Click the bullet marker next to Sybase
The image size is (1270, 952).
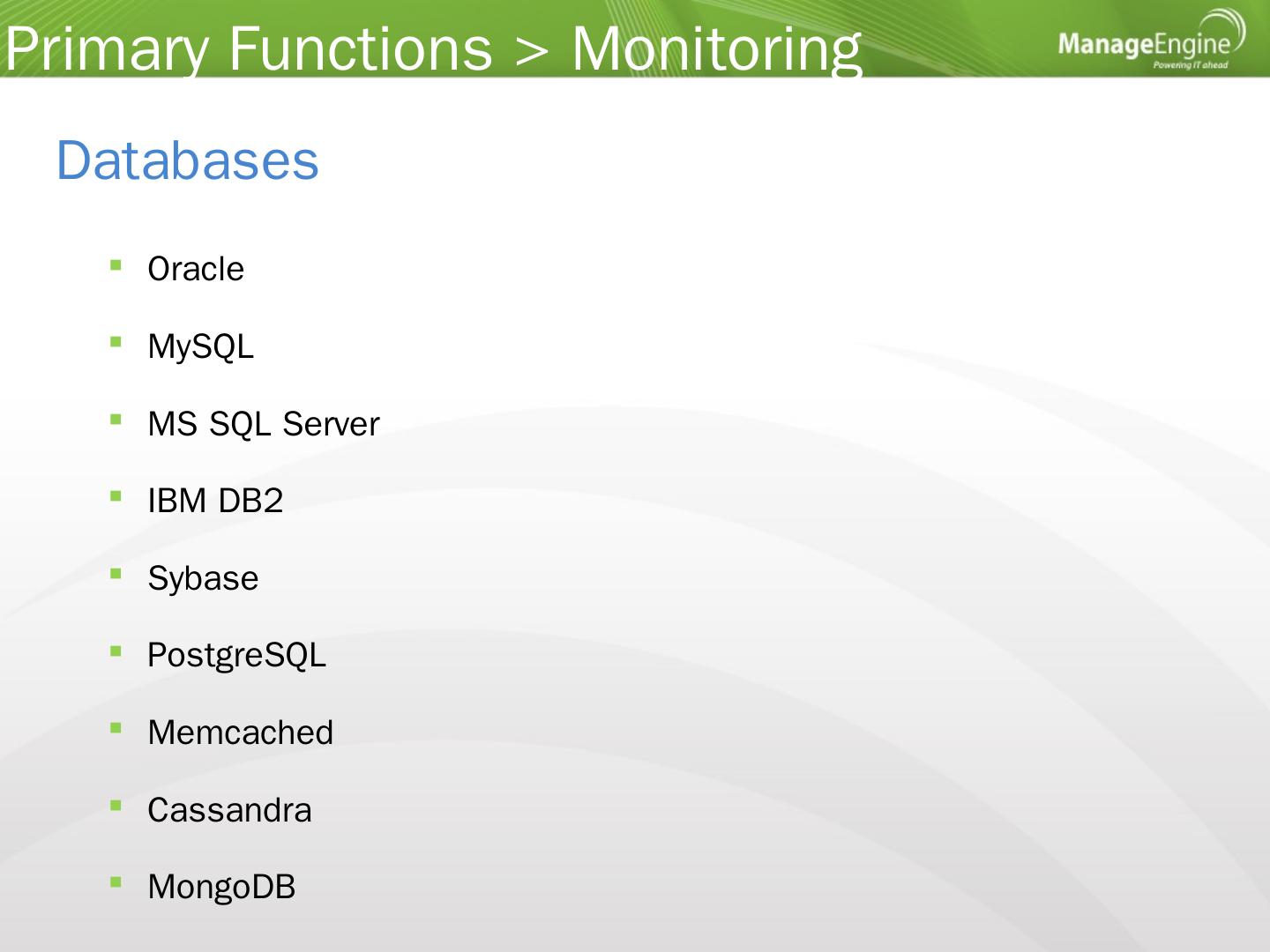click(x=116, y=573)
